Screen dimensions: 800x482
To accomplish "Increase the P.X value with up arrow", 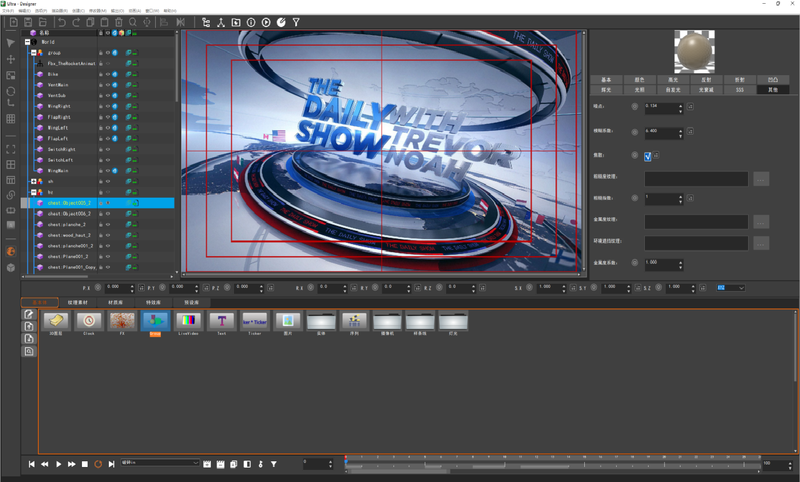I will point(132,286).
